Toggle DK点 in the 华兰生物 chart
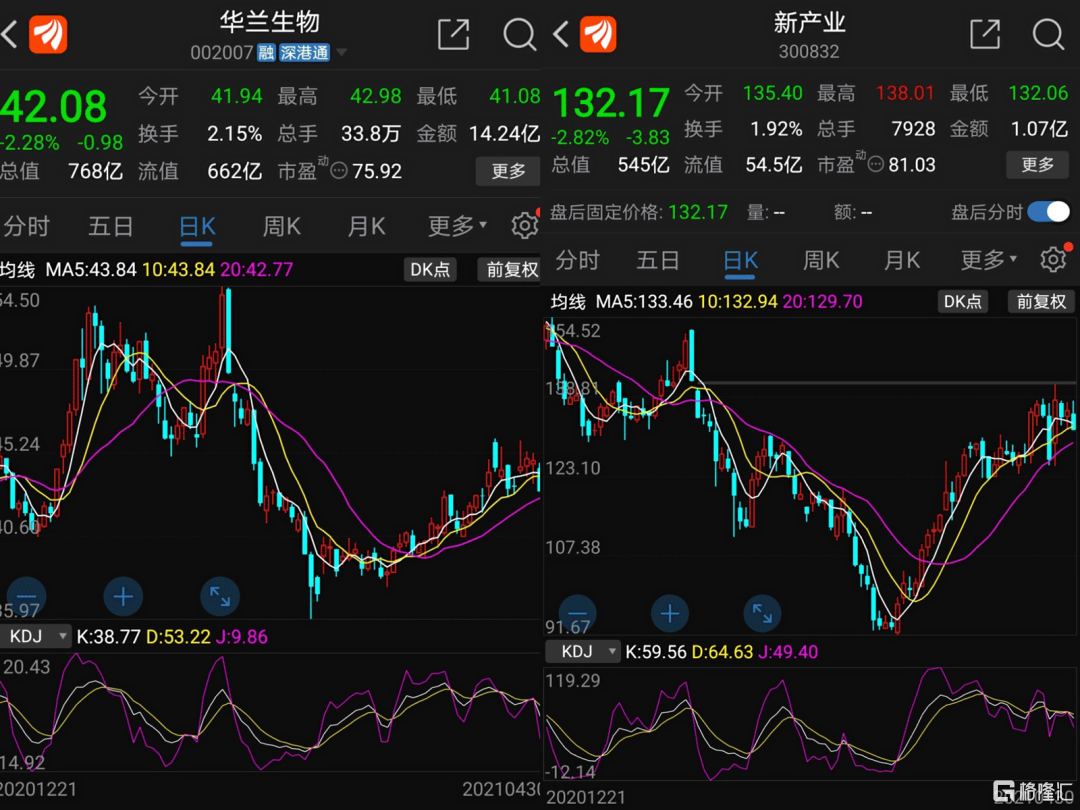The height and width of the screenshot is (810, 1080). coord(430,269)
